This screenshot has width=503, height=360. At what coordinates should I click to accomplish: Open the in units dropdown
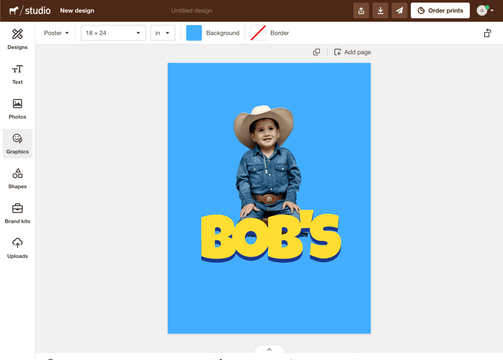tap(163, 33)
